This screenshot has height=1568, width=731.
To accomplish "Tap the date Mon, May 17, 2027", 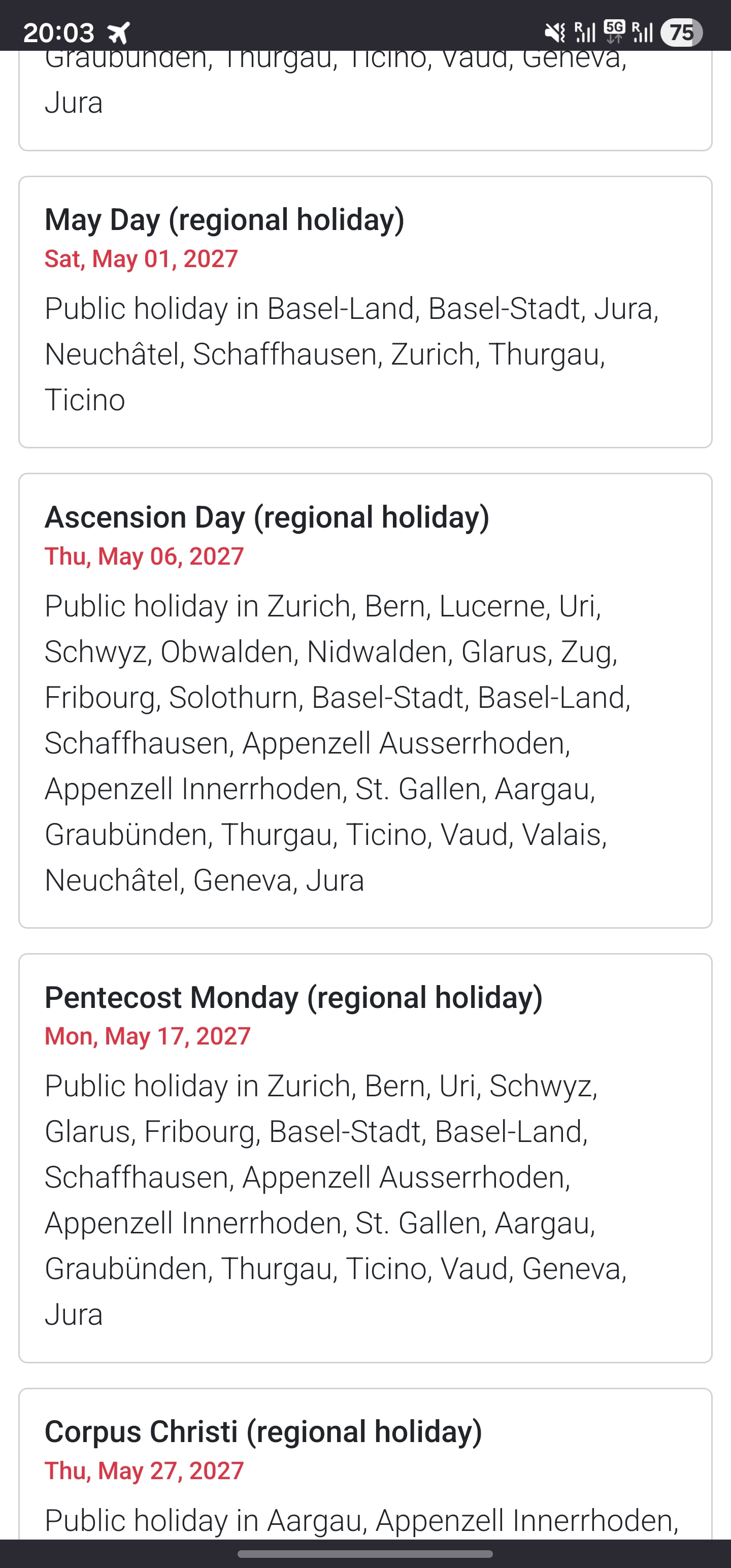I will [148, 1036].
